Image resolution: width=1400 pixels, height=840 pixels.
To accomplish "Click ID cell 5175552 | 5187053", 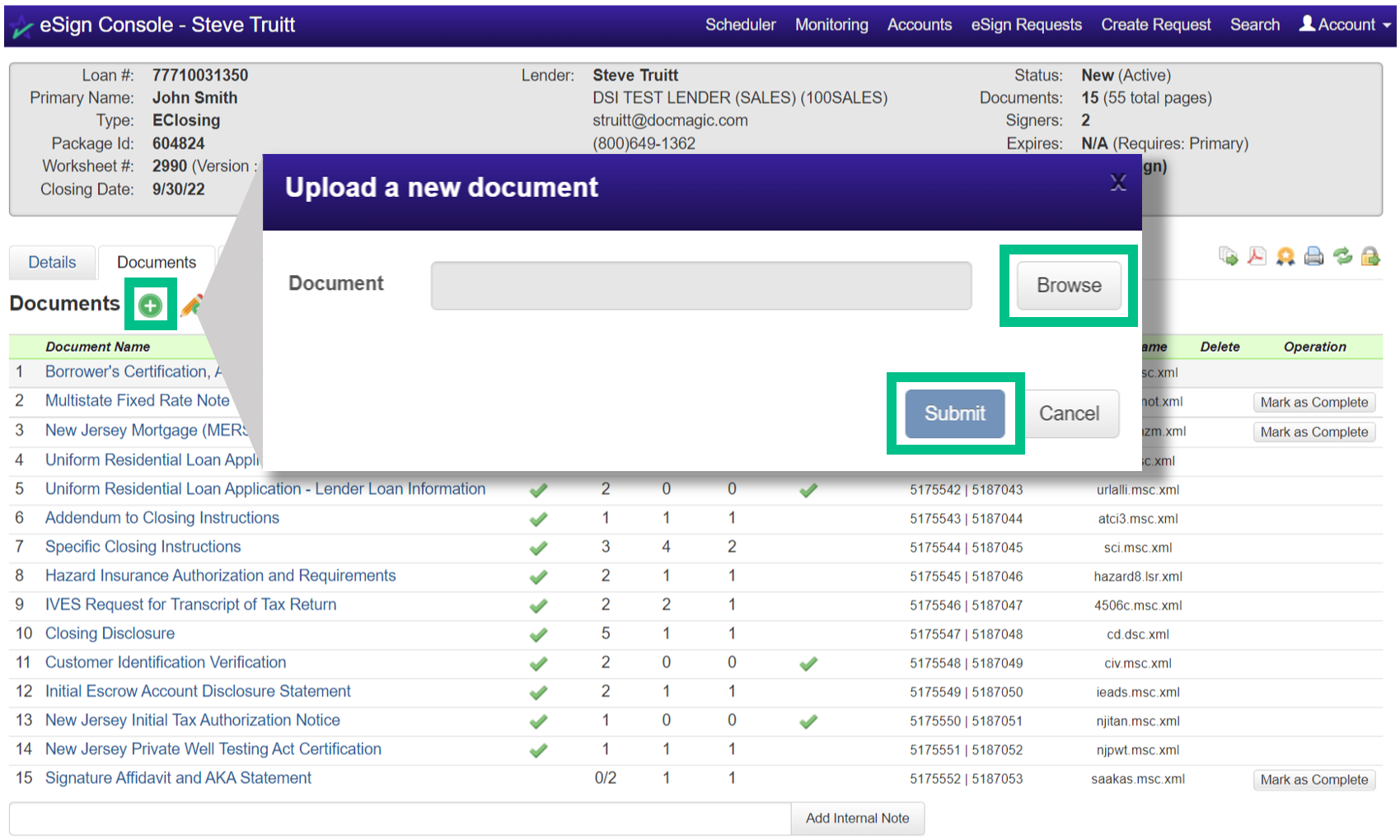I will coord(966,778).
